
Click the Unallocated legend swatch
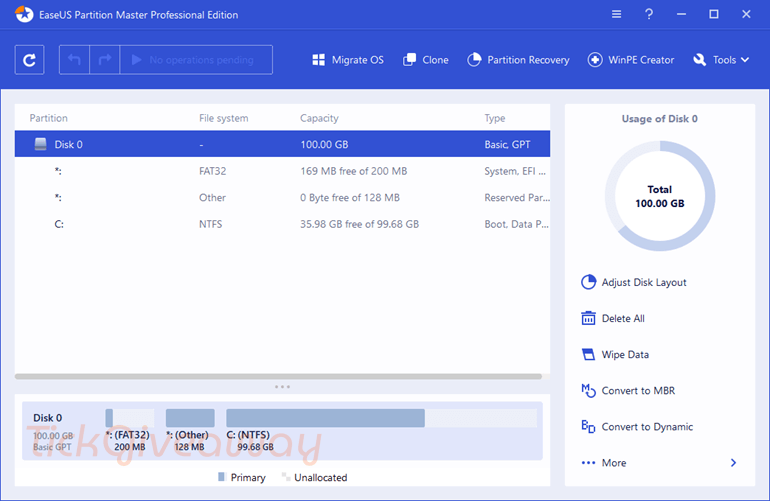[x=285, y=476]
